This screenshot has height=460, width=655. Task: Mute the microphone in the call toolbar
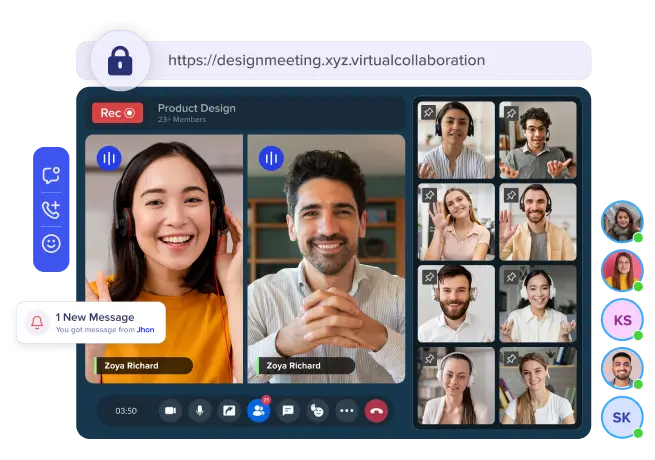tap(200, 411)
